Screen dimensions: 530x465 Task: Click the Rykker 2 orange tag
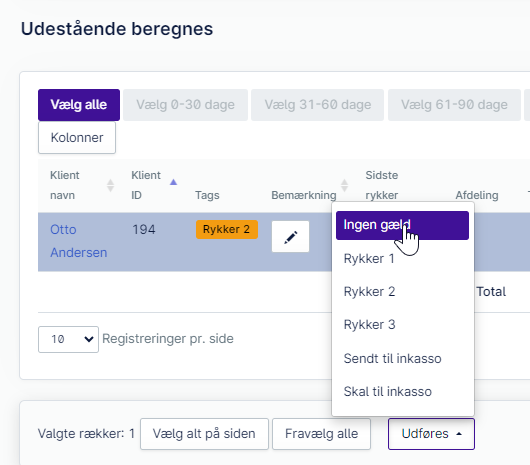226,229
